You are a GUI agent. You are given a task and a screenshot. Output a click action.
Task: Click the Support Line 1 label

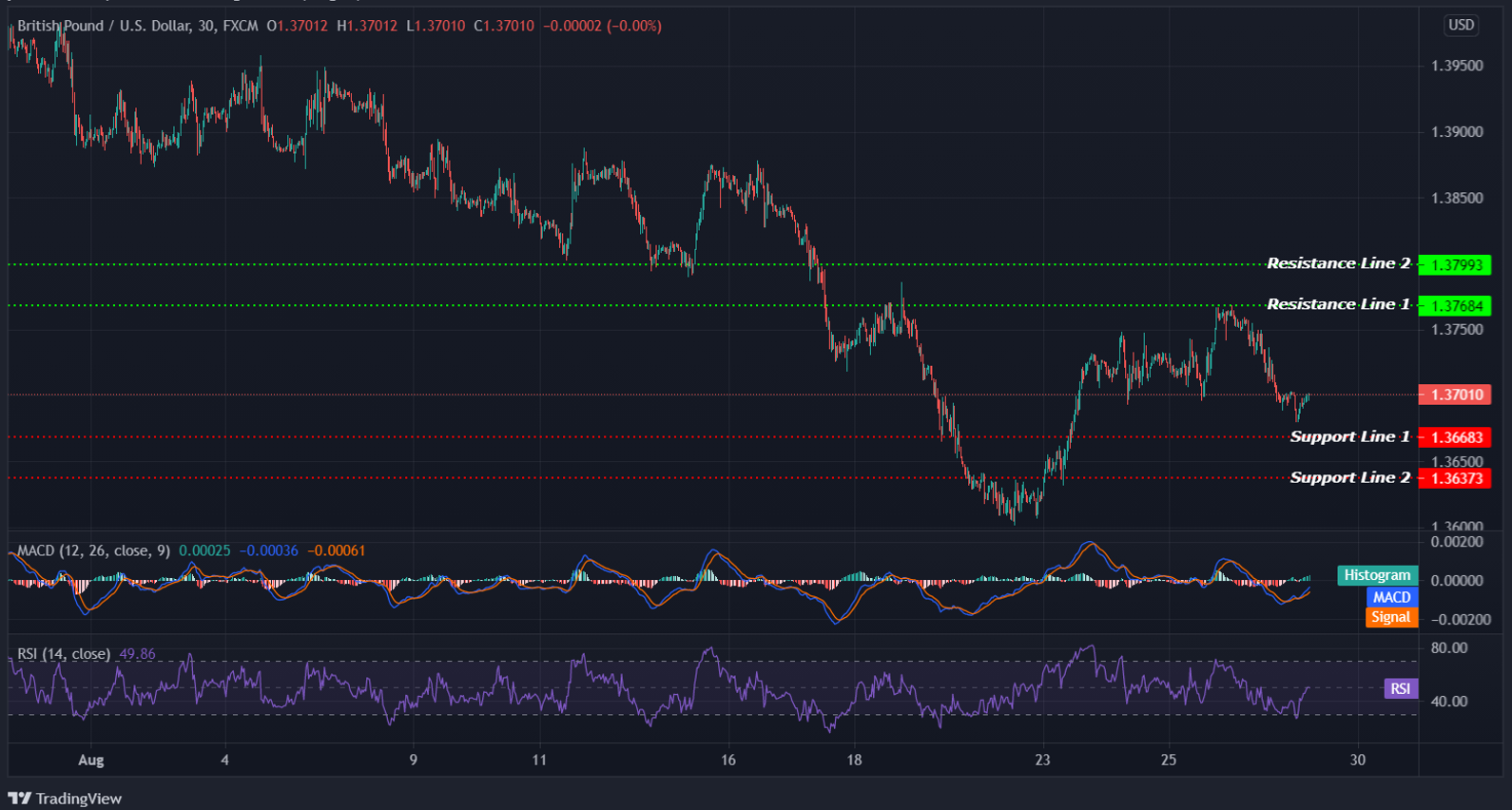[1349, 436]
